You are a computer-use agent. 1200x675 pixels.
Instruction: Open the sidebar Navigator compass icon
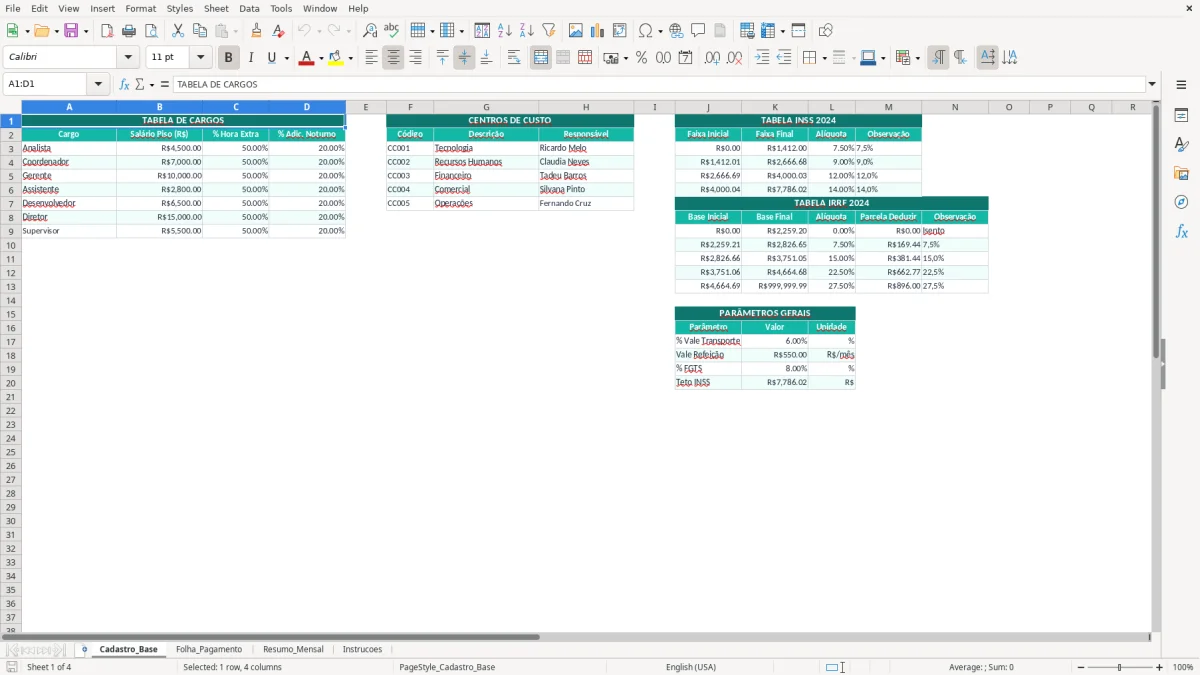coord(1181,203)
